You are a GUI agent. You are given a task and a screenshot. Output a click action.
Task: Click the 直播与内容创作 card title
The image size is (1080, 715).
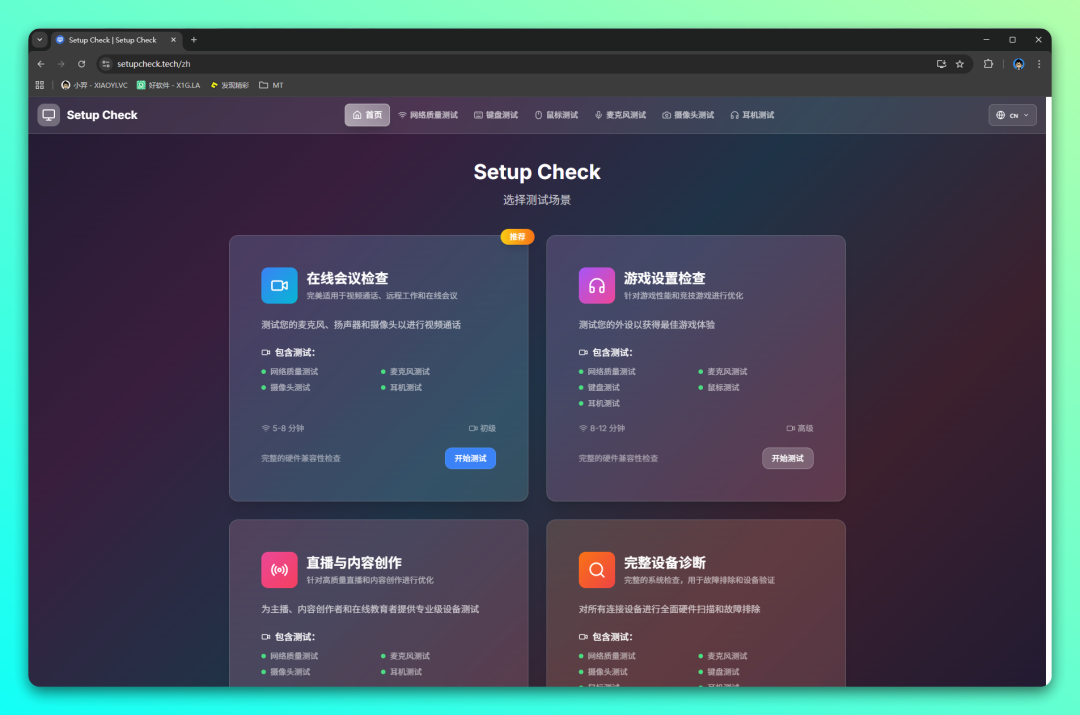[354, 563]
